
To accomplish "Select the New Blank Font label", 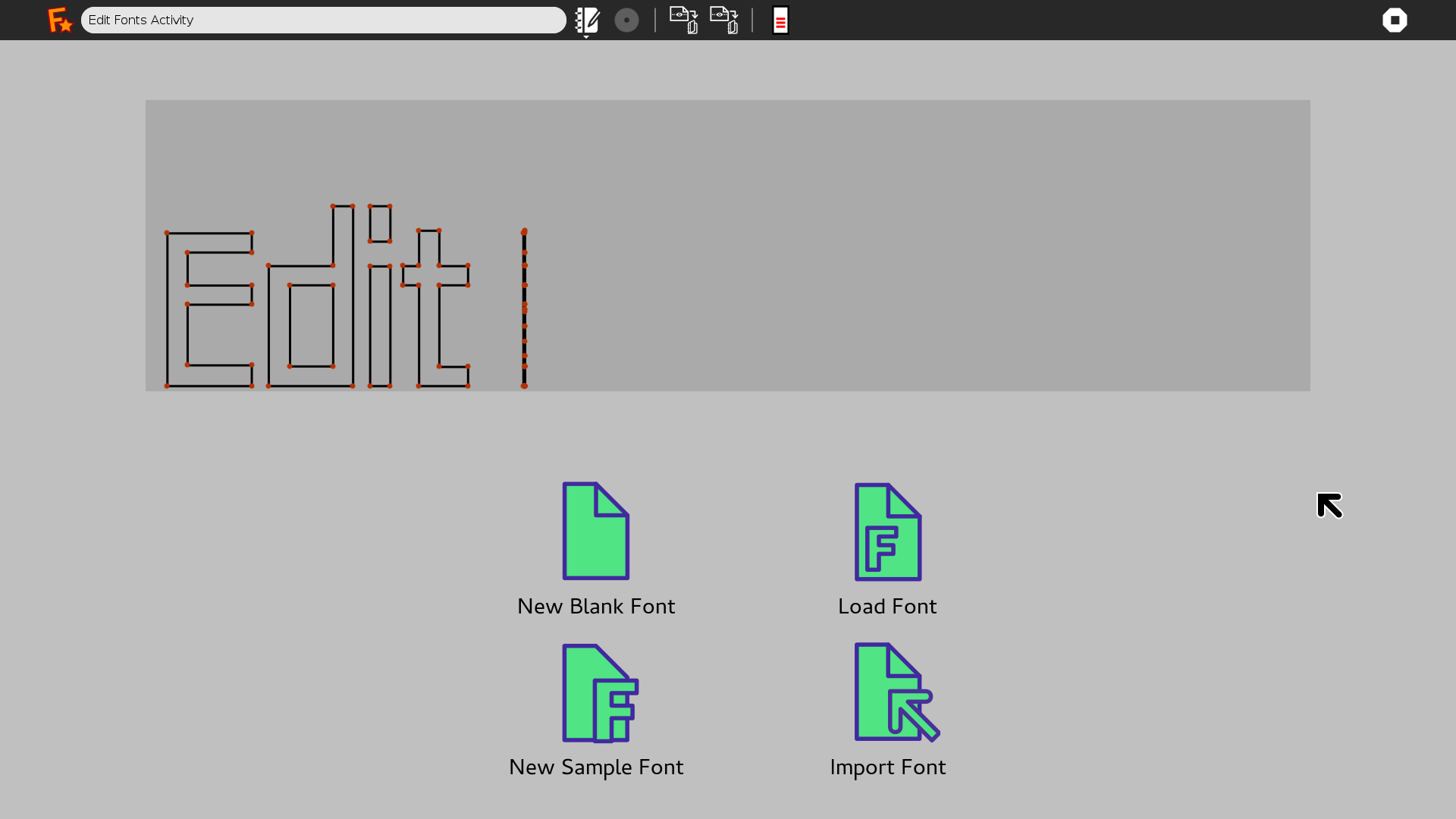I will click(596, 607).
